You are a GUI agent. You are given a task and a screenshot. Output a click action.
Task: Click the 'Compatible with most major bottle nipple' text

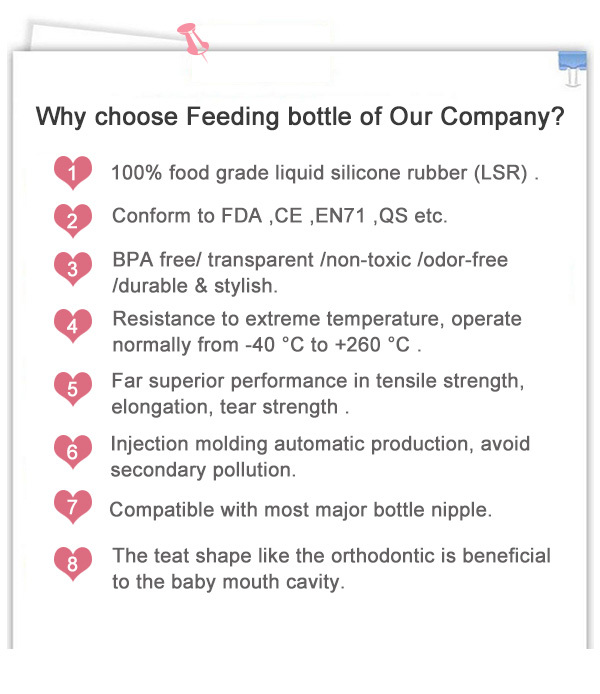pos(300,510)
